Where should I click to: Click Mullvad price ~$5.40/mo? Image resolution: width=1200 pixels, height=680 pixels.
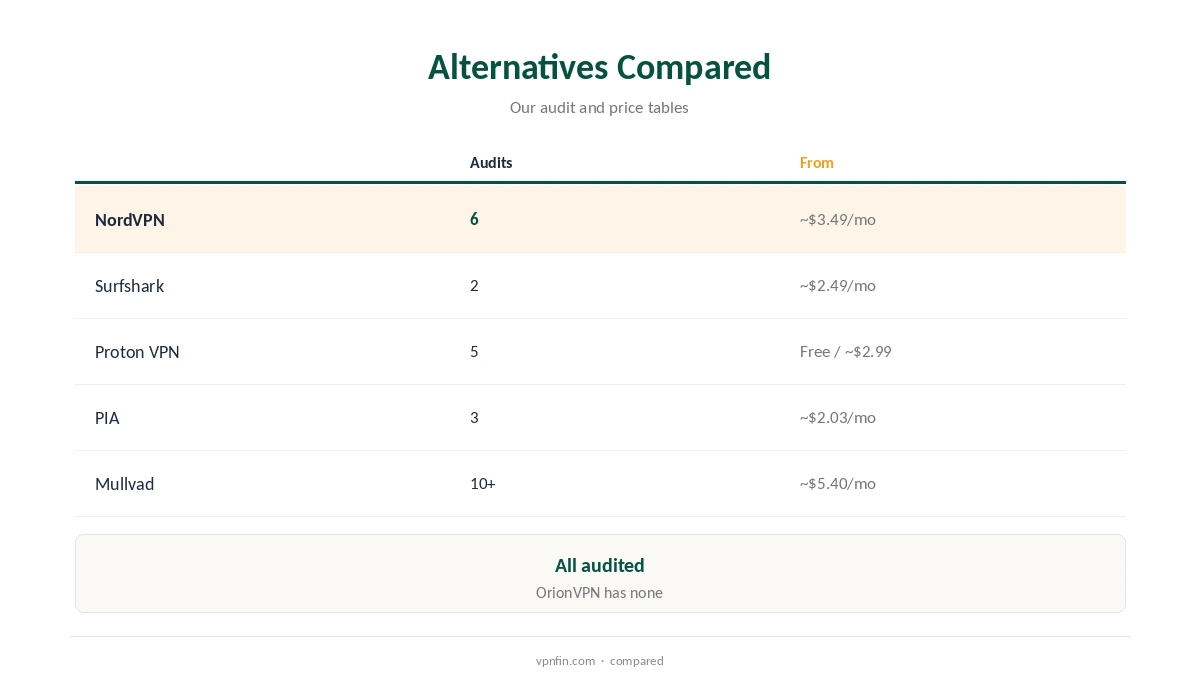tap(838, 483)
